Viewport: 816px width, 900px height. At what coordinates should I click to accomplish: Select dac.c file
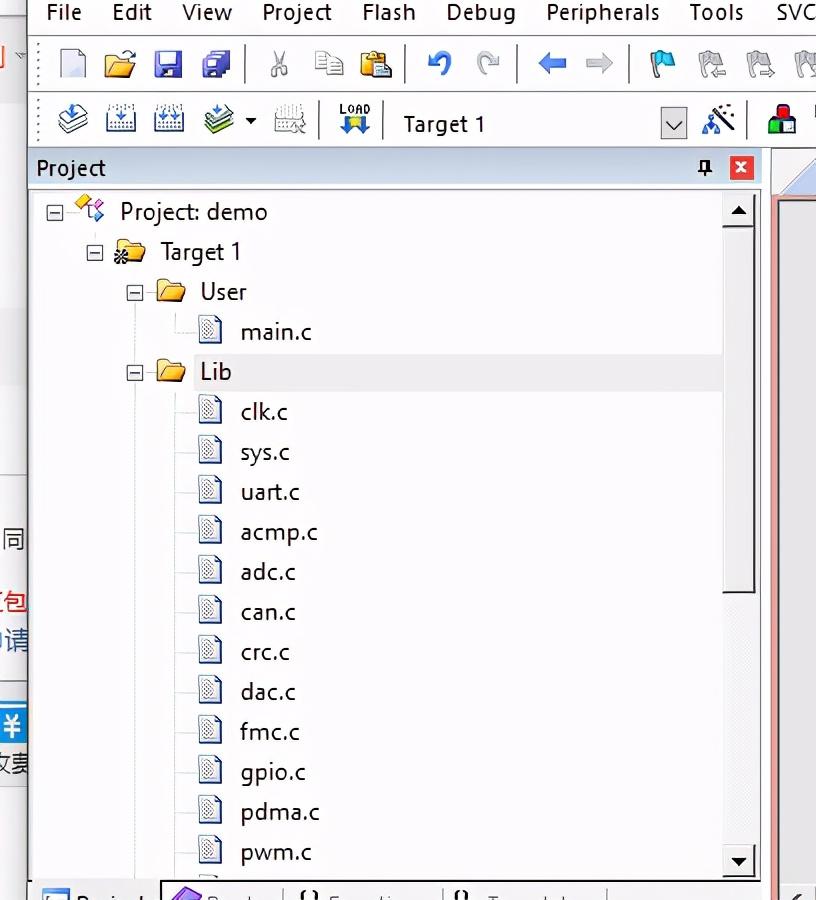click(x=268, y=692)
